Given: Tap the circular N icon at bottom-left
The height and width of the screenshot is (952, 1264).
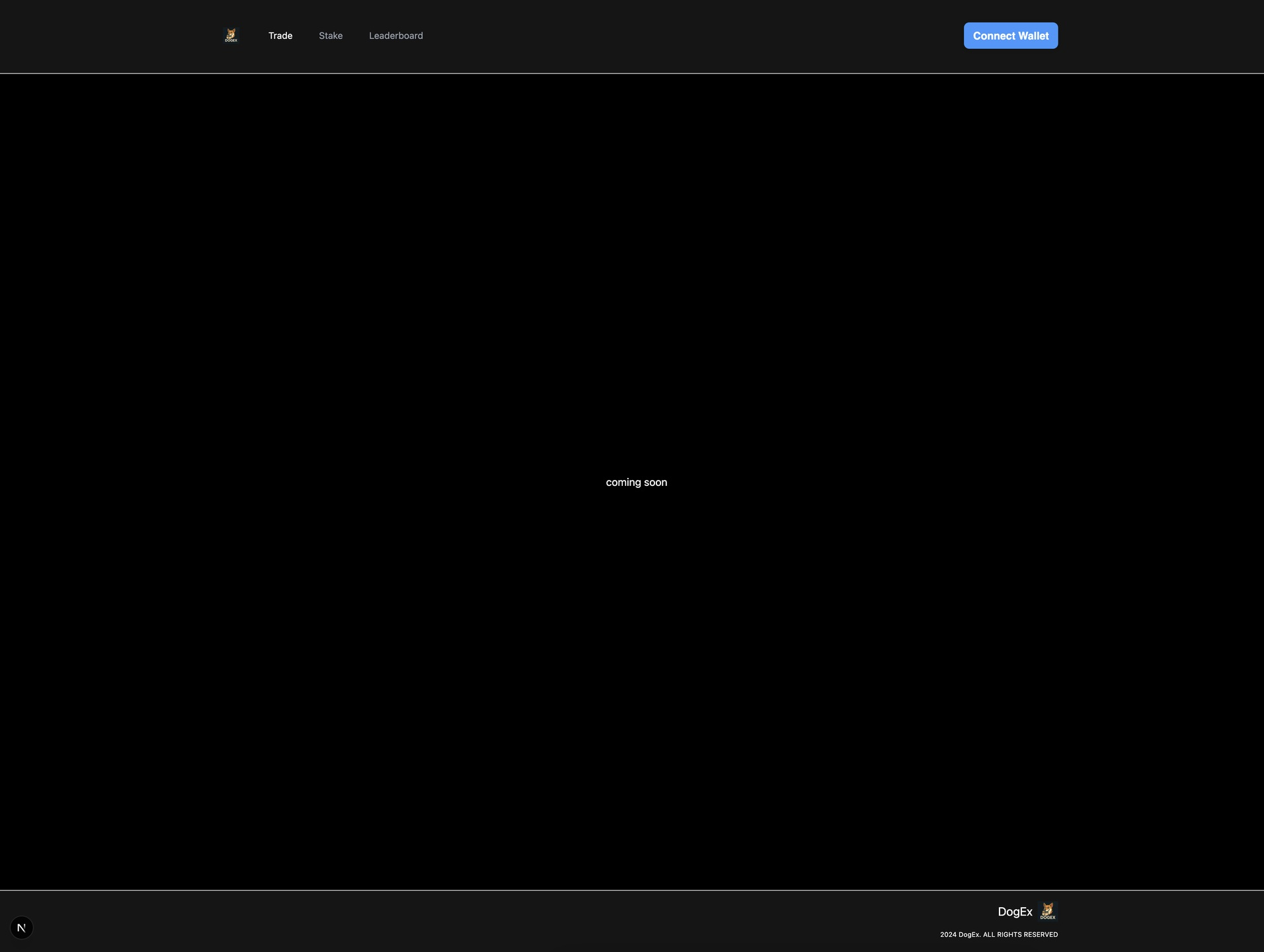Looking at the screenshot, I should [22, 928].
